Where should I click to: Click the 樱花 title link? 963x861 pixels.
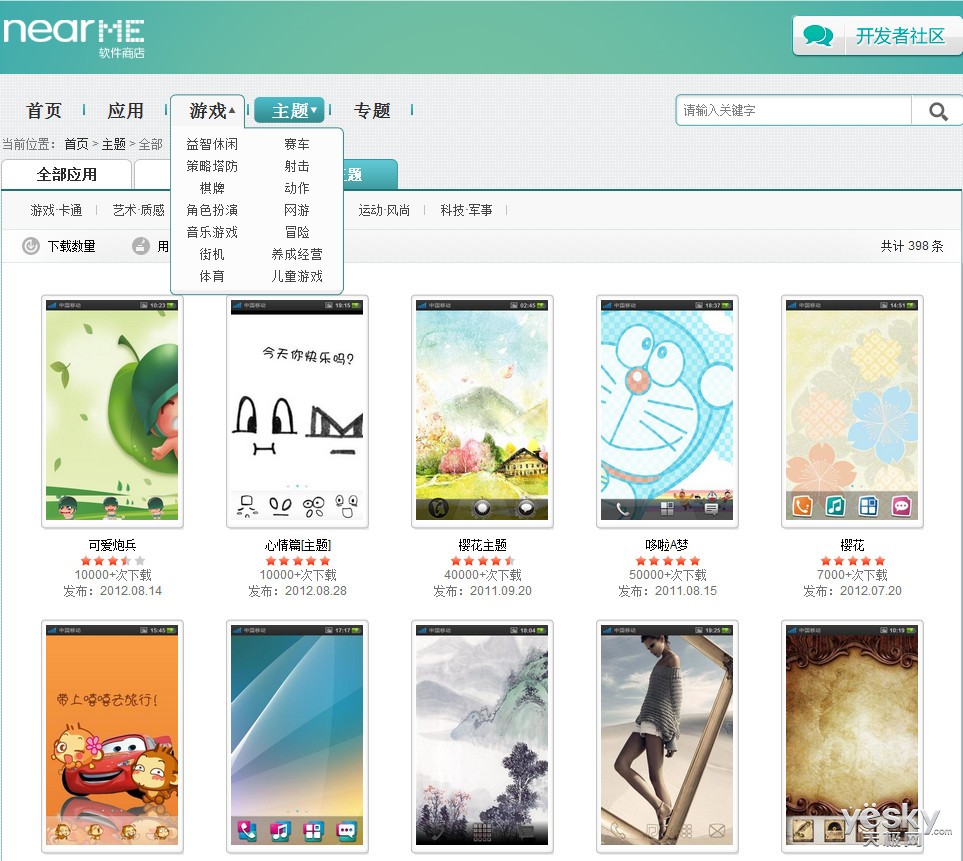point(852,545)
